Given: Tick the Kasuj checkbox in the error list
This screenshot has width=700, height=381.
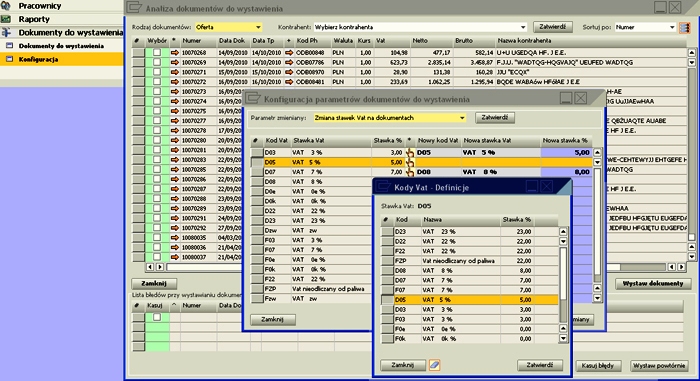Looking at the screenshot, I should tap(157, 317).
